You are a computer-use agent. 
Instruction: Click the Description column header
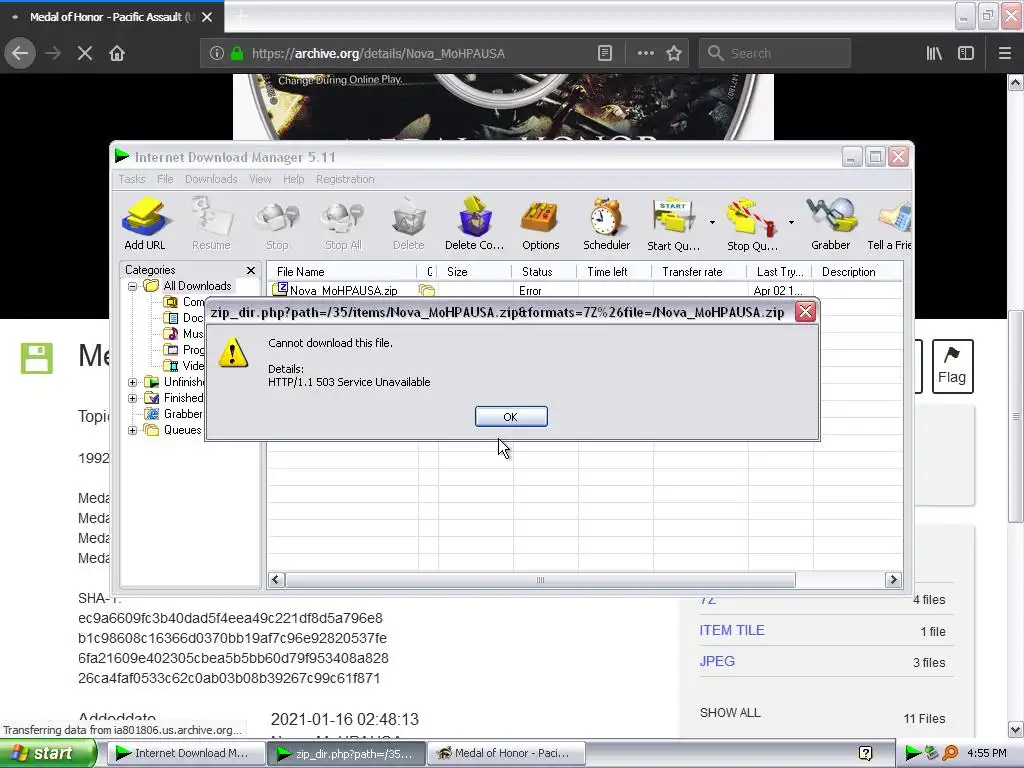857,272
